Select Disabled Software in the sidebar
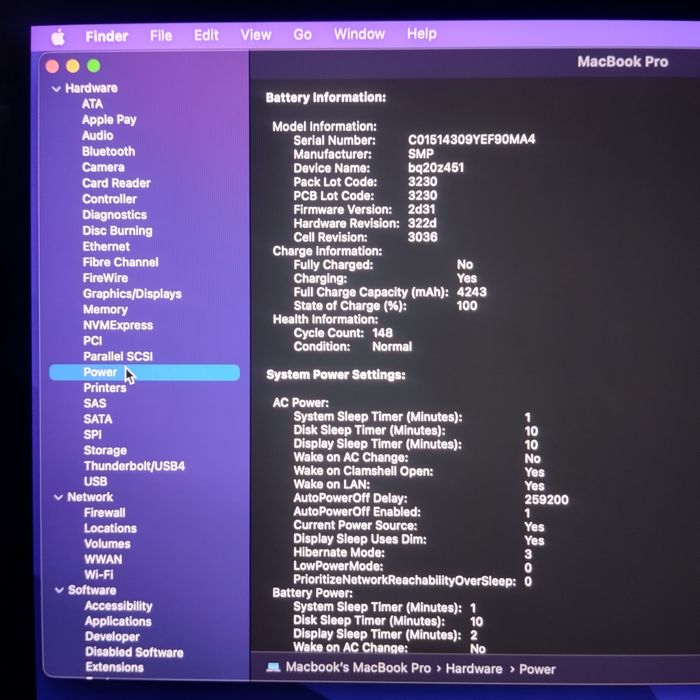This screenshot has width=700, height=700. pos(134,652)
